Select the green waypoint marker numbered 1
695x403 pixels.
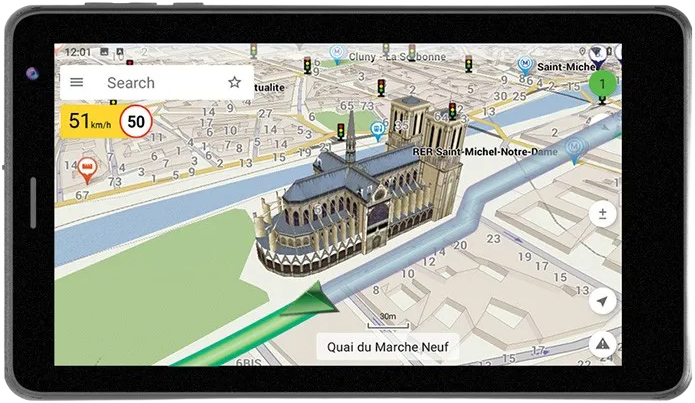click(602, 84)
